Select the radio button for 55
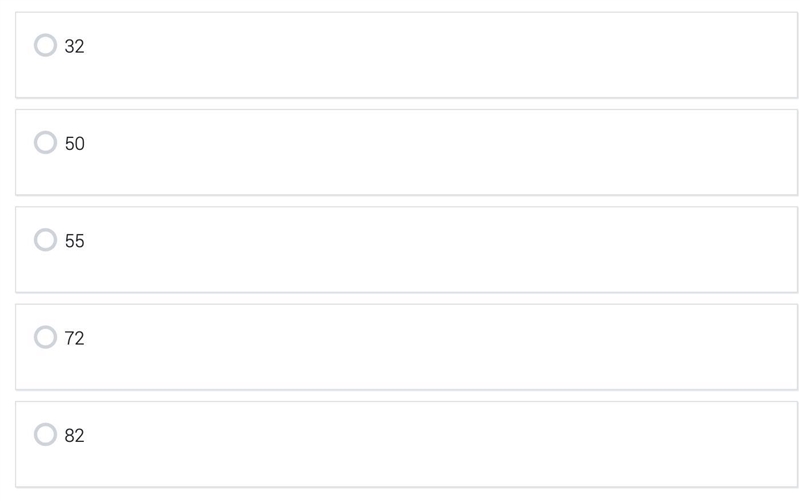The height and width of the screenshot is (502, 800). click(x=45, y=240)
